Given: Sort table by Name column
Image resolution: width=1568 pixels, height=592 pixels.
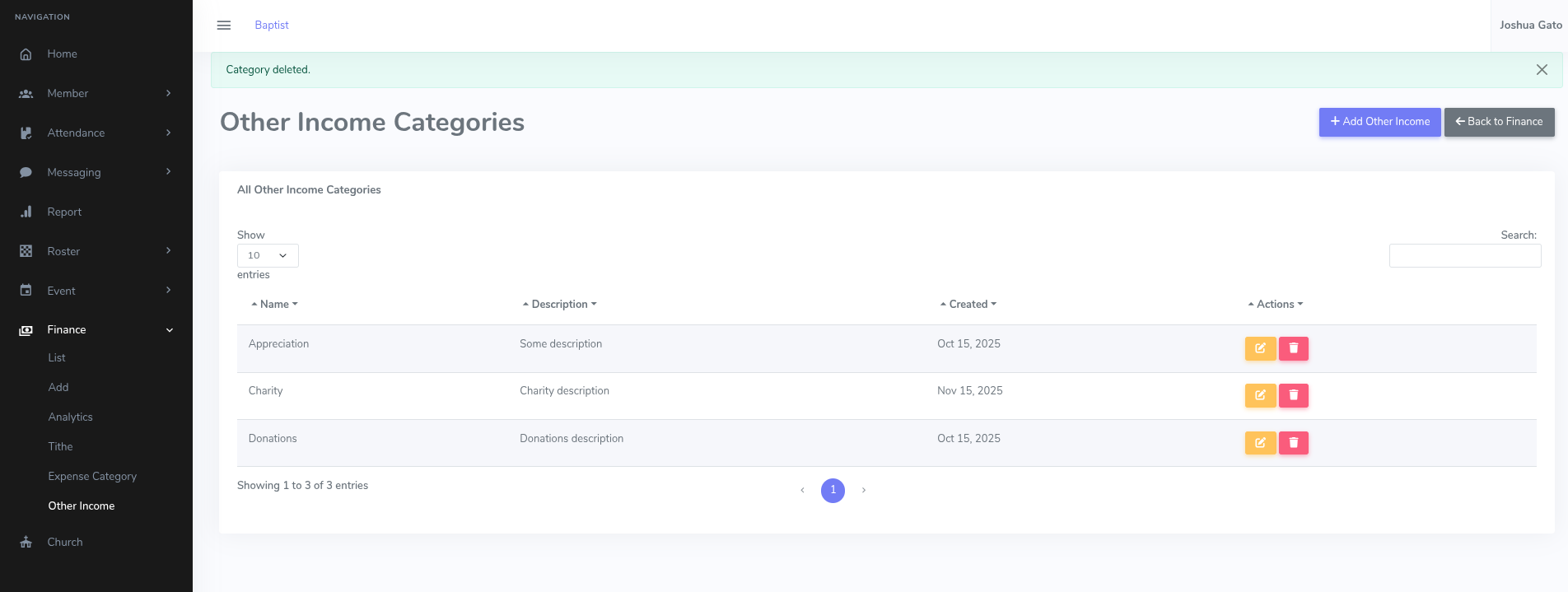Looking at the screenshot, I should pyautogui.click(x=274, y=305).
